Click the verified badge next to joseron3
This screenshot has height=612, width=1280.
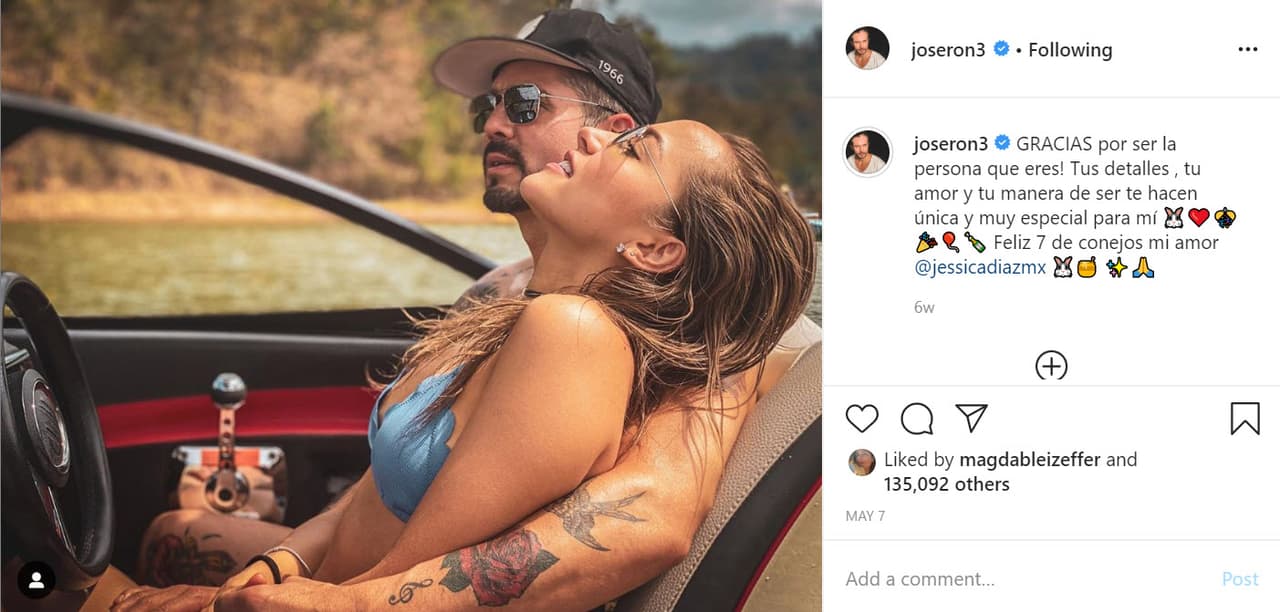pyautogui.click(x=1000, y=47)
